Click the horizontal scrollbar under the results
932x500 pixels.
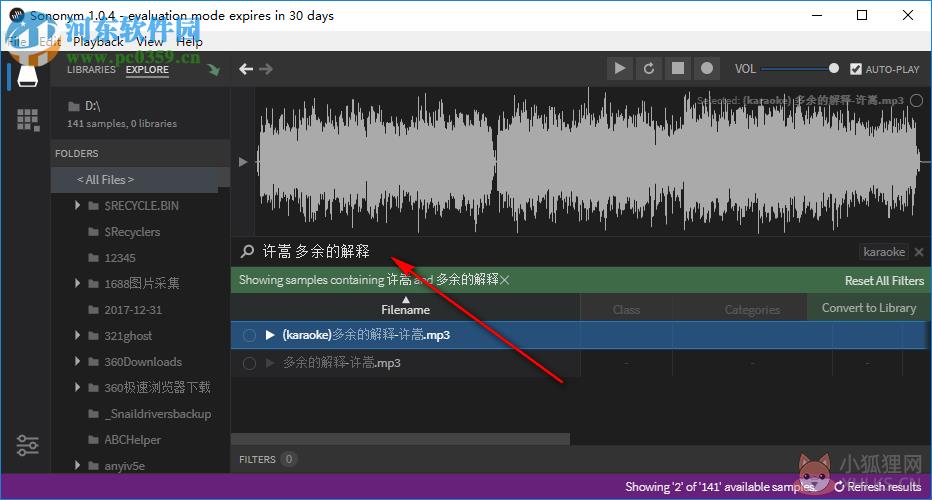400,439
